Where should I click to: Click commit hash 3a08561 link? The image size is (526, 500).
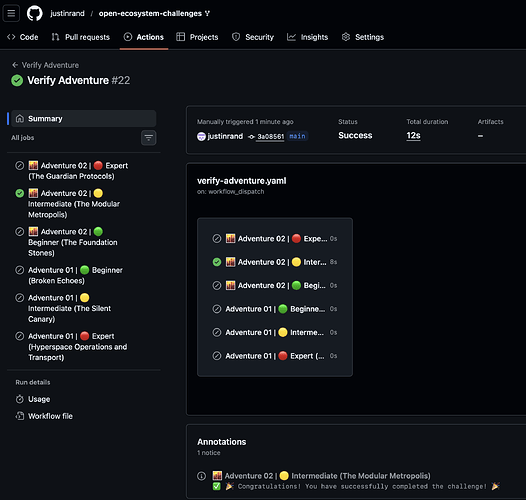tap(270, 137)
